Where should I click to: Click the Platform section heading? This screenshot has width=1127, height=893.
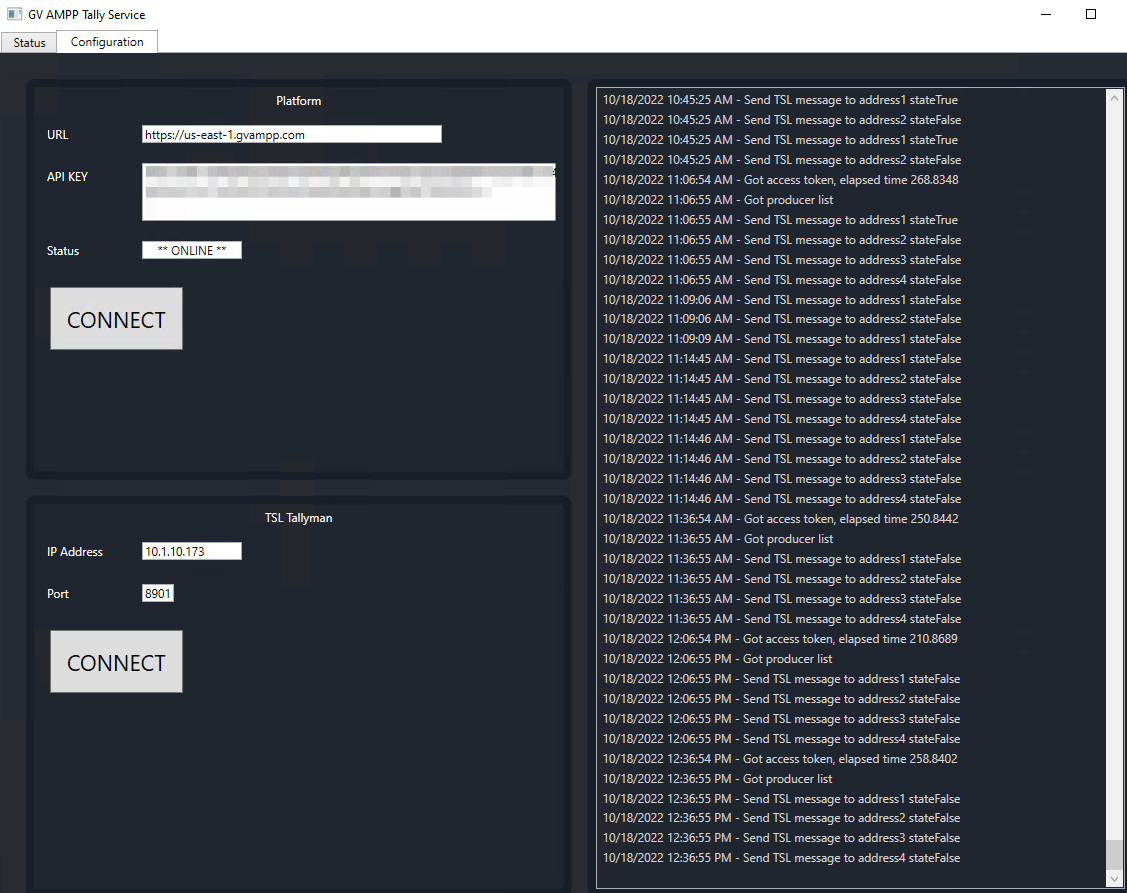[298, 101]
